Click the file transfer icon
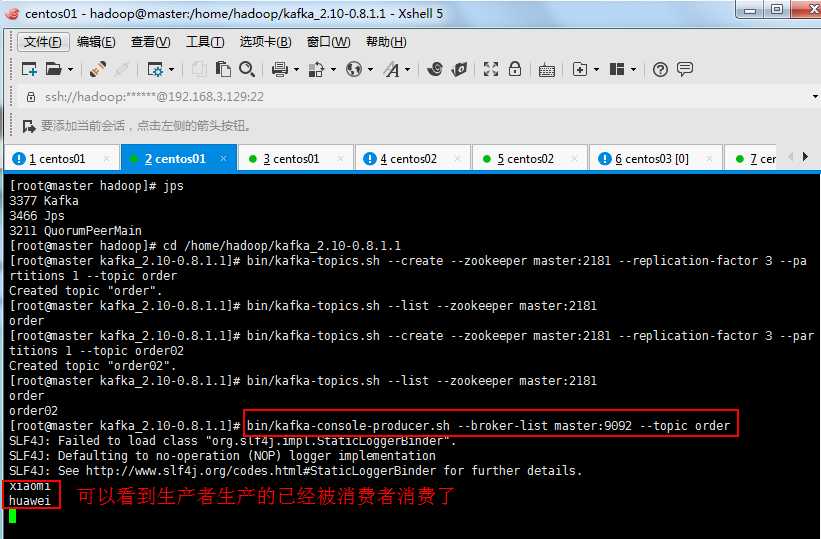Viewport: 821px width, 539px height. (x=316, y=69)
